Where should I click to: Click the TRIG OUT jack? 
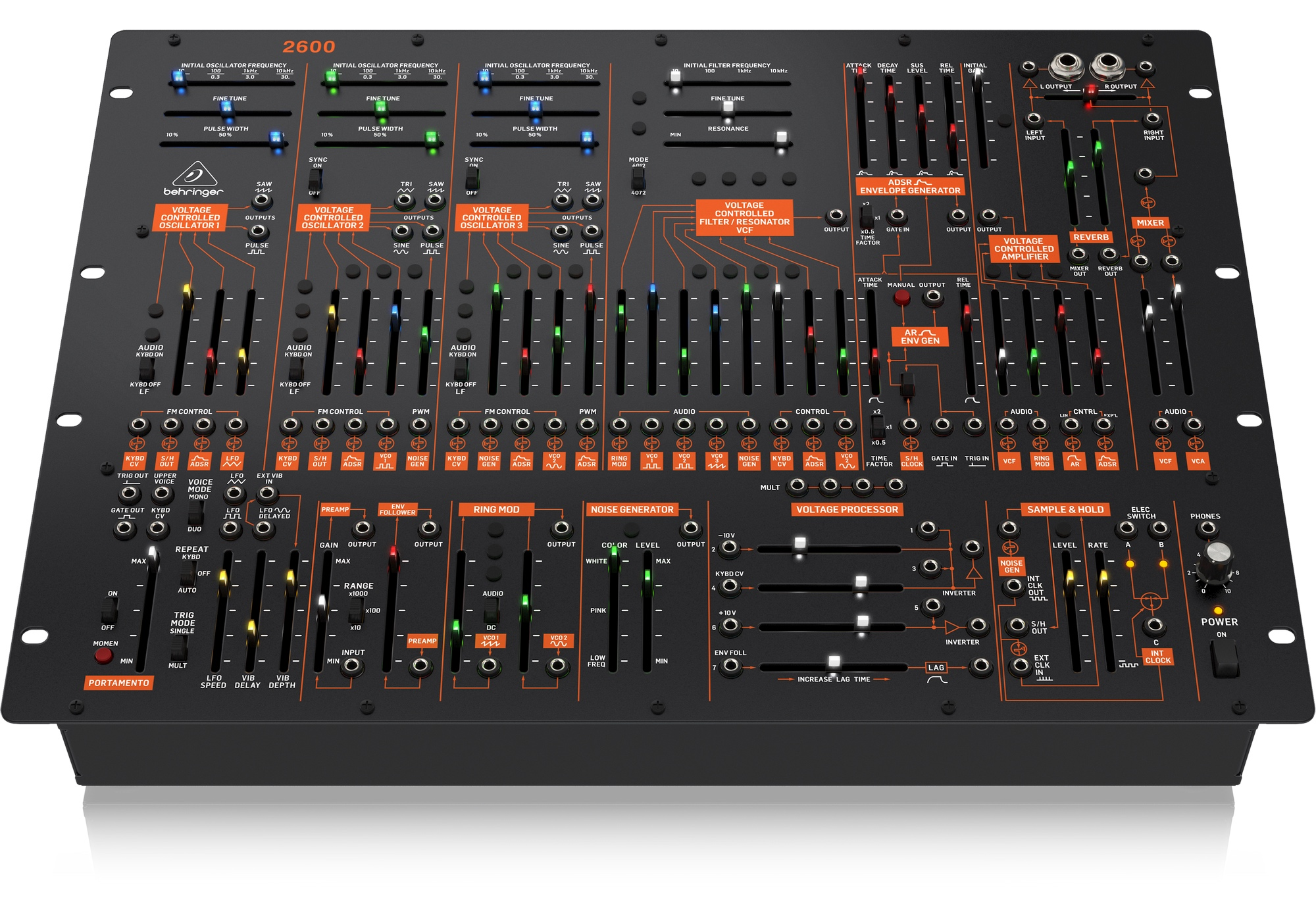pyautogui.click(x=130, y=493)
